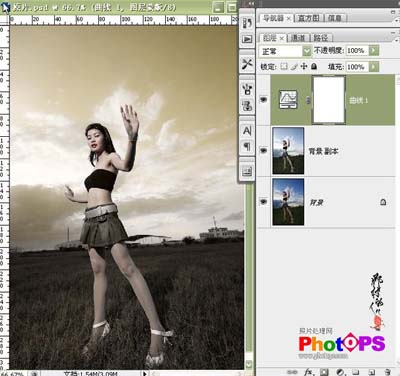
Task: Hide the 曲线 1 curves layer
Action: (264, 100)
